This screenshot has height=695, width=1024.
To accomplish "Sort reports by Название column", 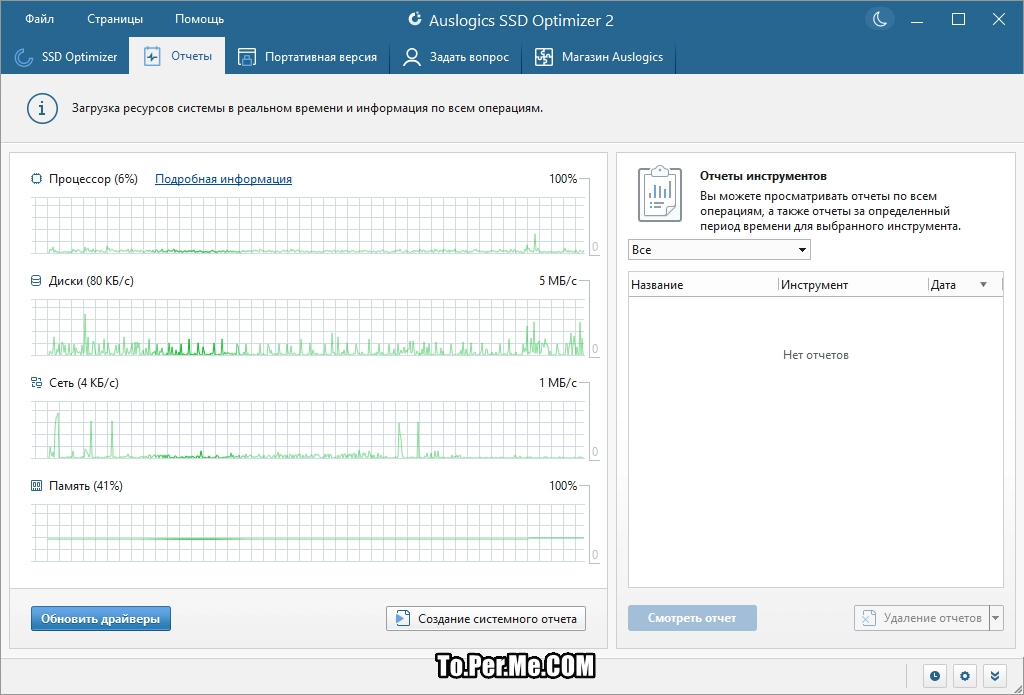I will 703,285.
